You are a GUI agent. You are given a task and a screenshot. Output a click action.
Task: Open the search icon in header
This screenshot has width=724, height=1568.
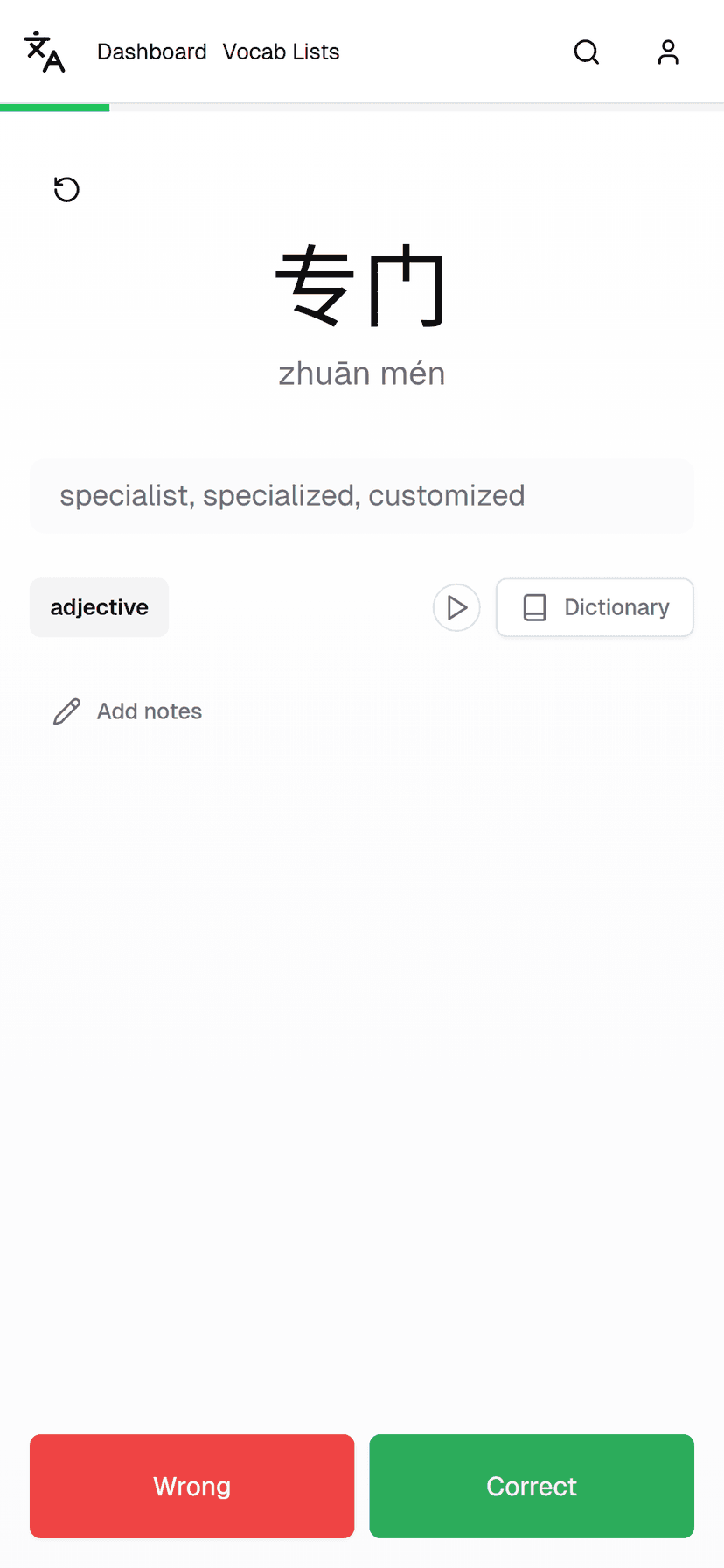[587, 52]
